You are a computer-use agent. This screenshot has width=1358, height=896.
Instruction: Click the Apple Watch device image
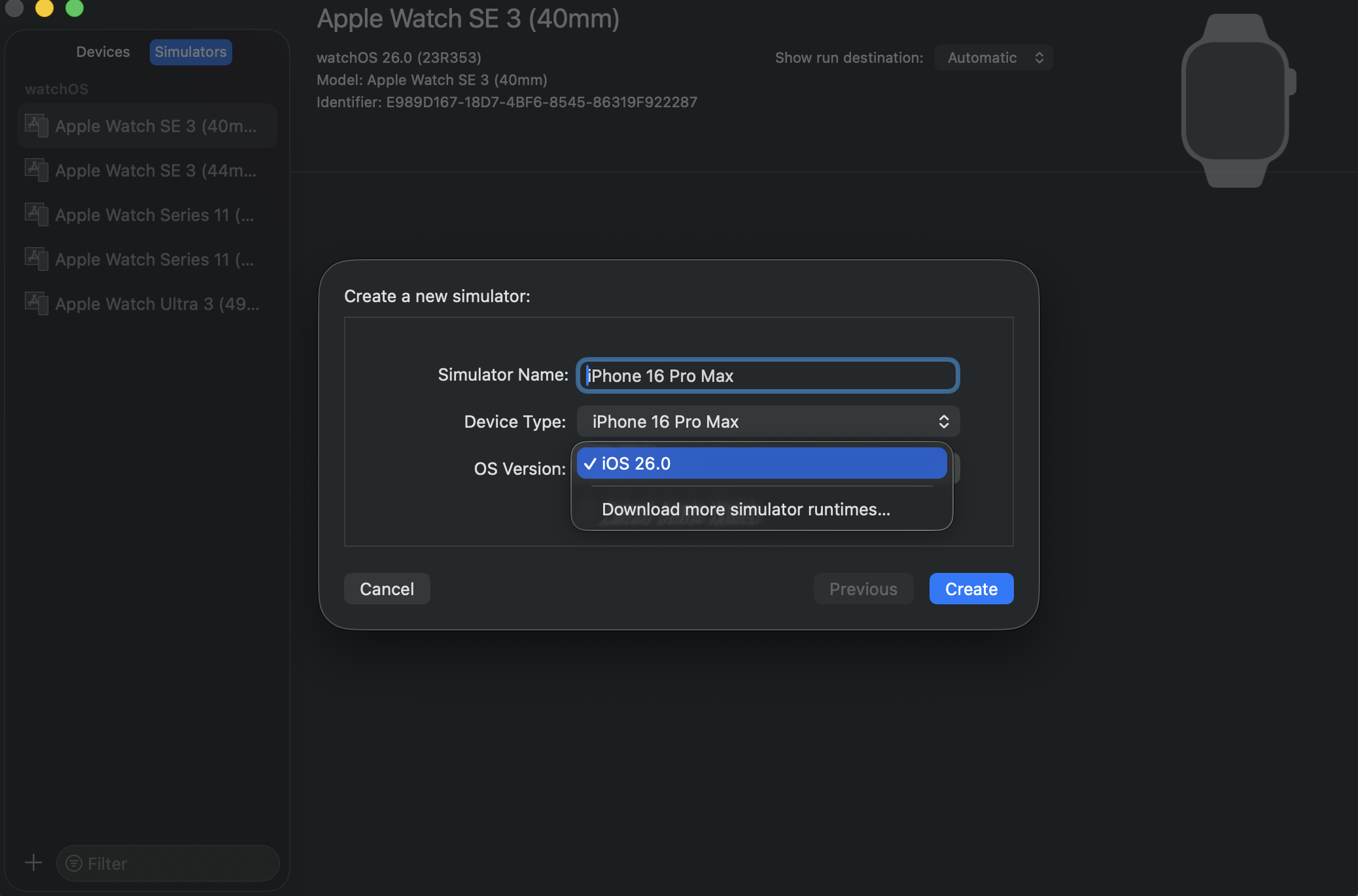coord(1236,100)
